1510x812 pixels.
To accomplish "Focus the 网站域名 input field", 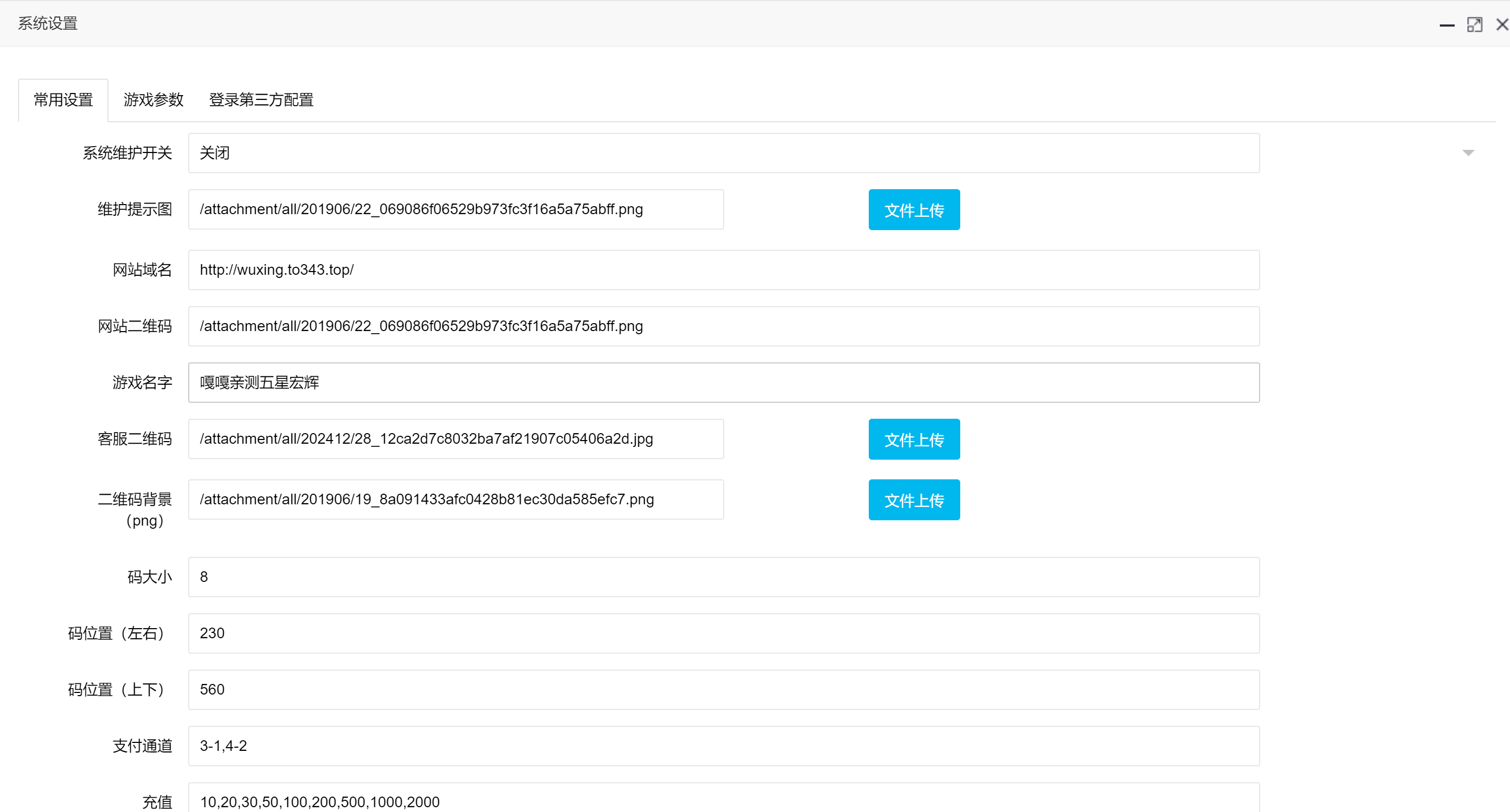I will click(x=724, y=270).
